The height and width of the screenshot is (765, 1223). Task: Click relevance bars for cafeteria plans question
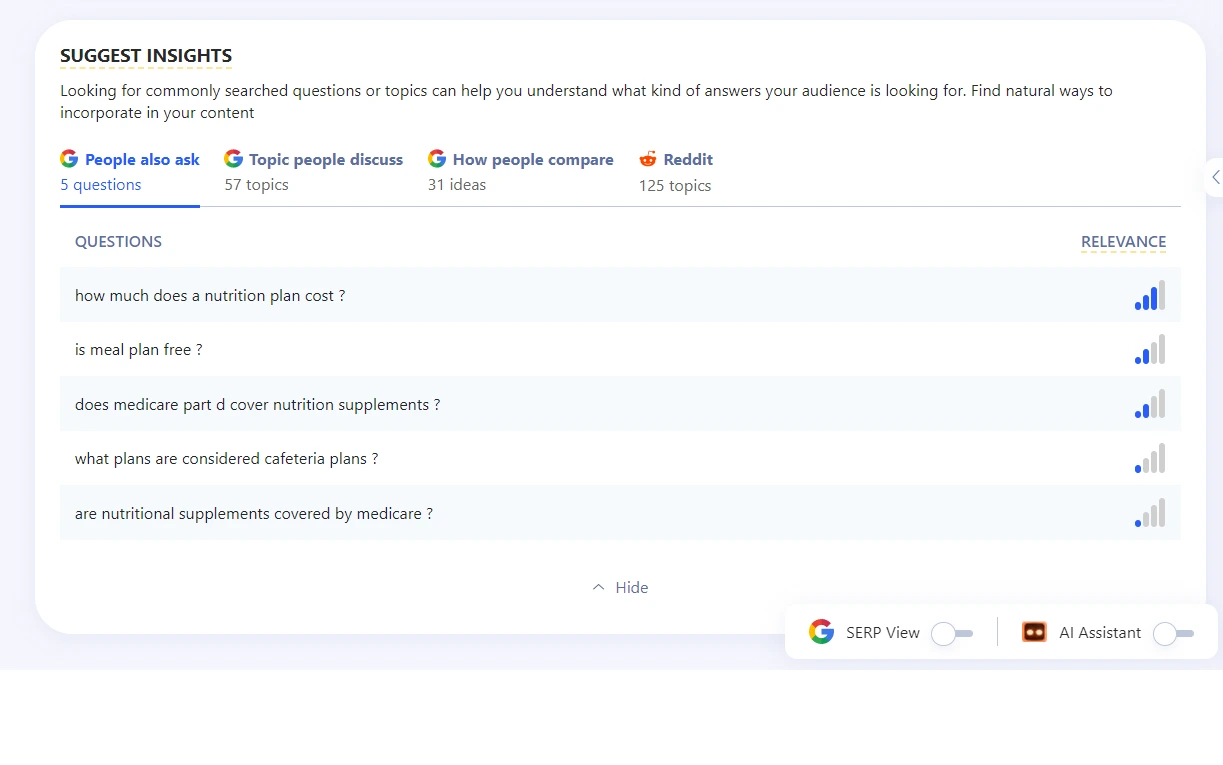(x=1149, y=459)
